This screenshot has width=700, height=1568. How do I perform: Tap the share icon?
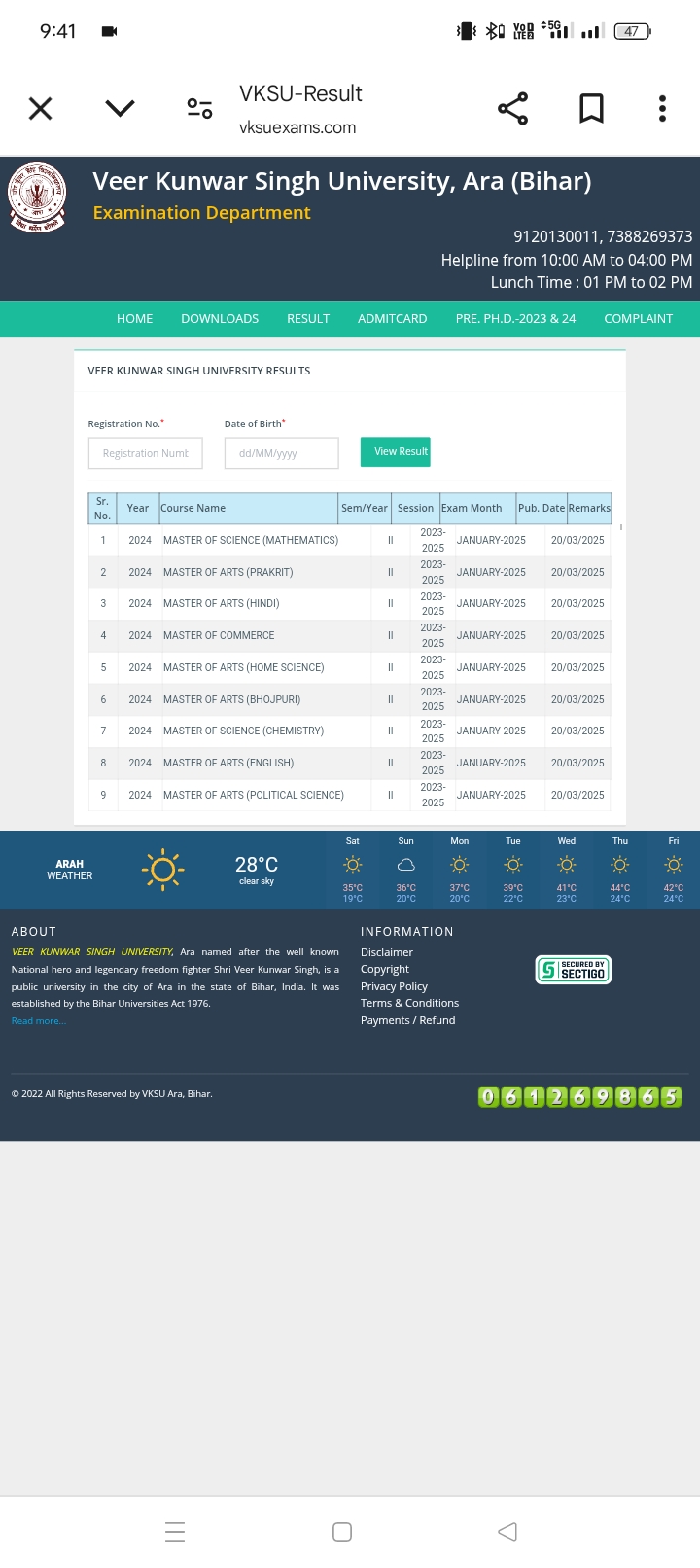coord(512,108)
